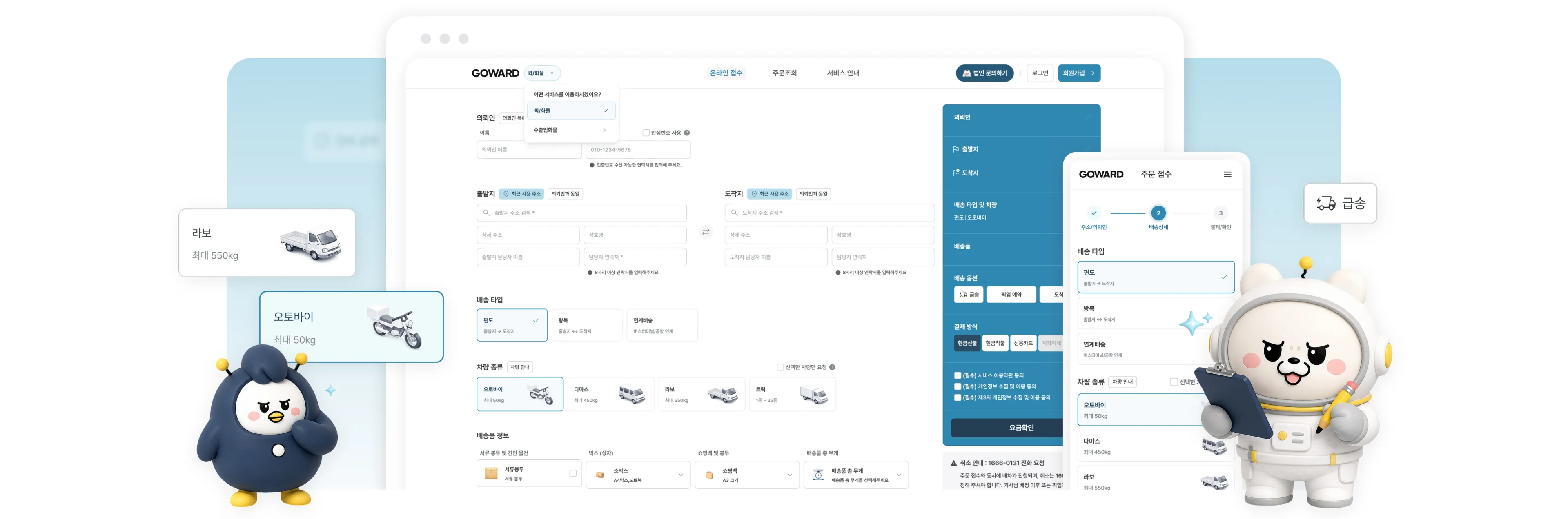Screen dimensions: 1568x519
Task: Toggle the 픽업 예약 delivery option
Action: [x=1011, y=295]
